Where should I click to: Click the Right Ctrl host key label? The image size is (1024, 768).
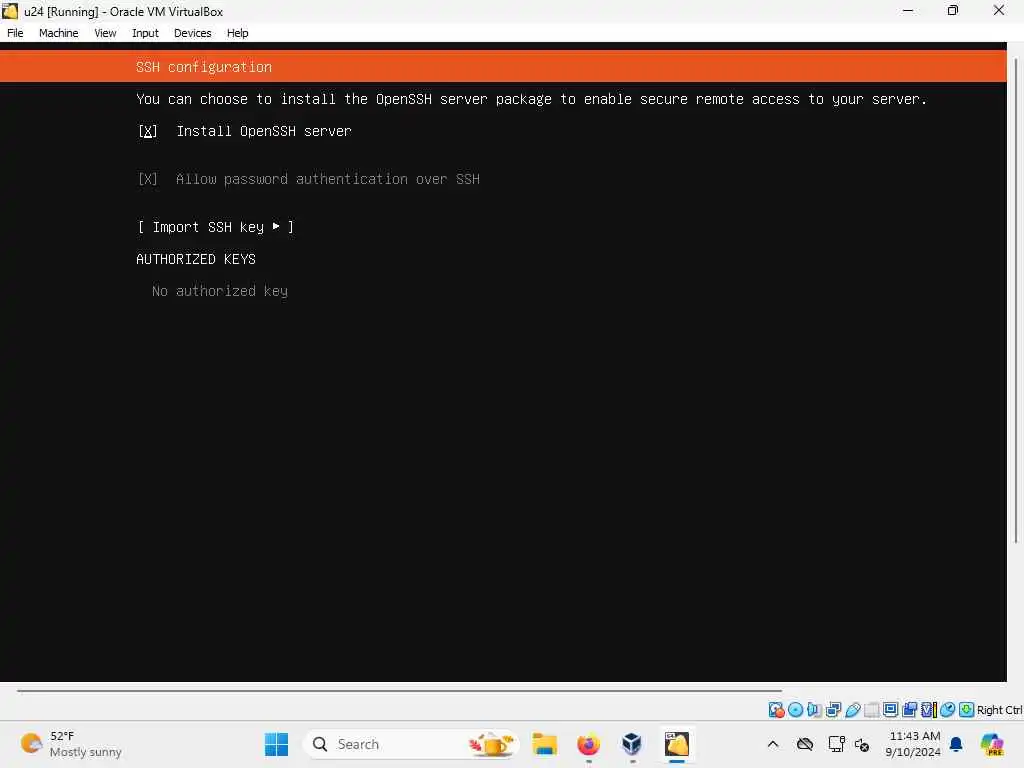coord(999,710)
